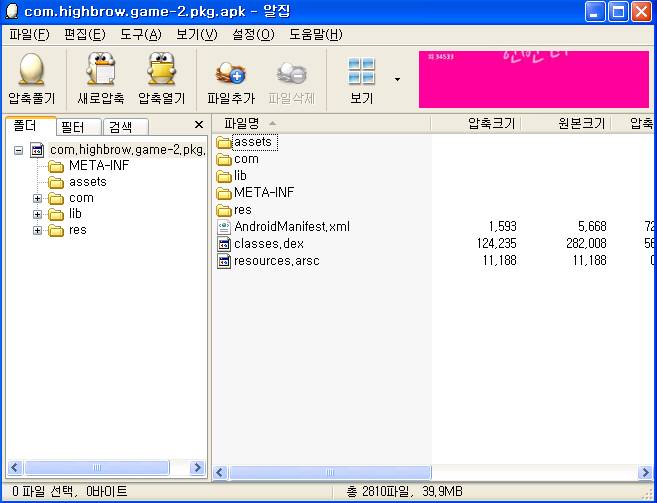Select classes.dex file
Image resolution: width=657 pixels, height=503 pixels.
269,244
